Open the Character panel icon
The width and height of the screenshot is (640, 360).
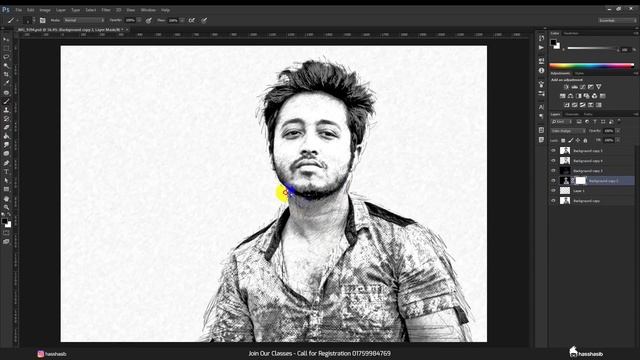[541, 107]
